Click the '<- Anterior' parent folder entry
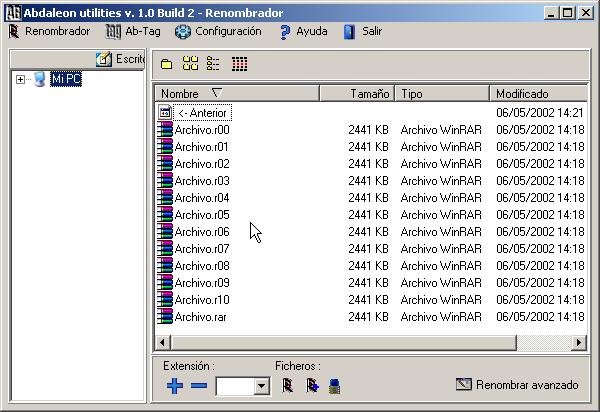600x412 pixels. (201, 113)
